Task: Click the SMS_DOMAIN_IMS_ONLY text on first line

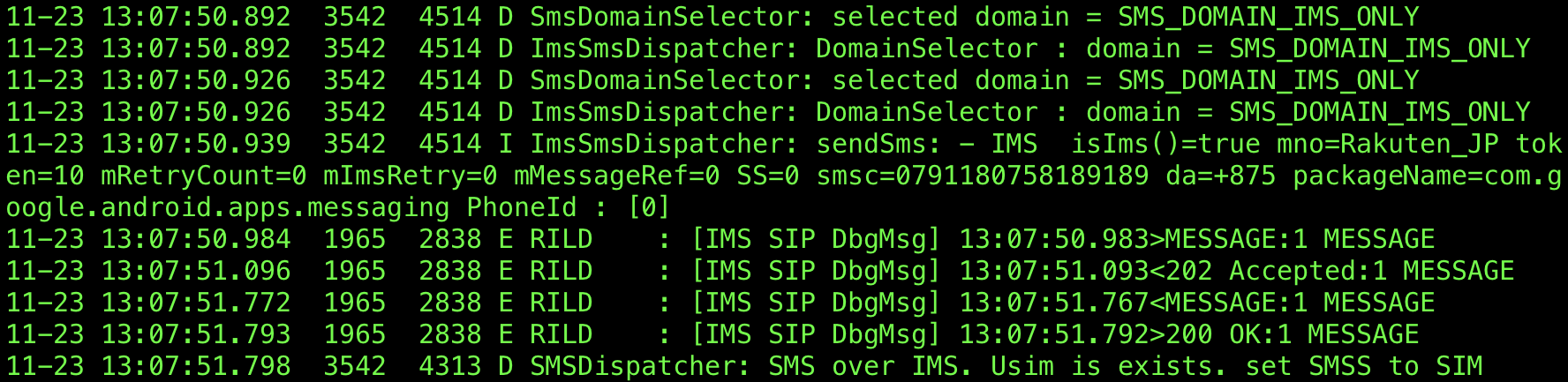Action: (x=1269, y=17)
